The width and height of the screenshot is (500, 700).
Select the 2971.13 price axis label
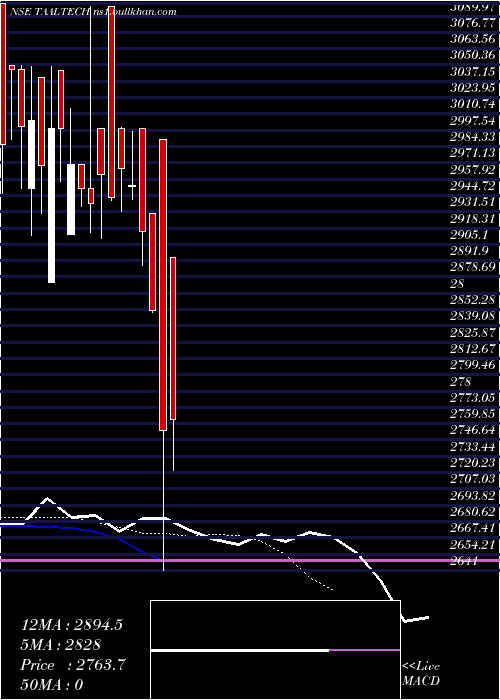pyautogui.click(x=472, y=153)
